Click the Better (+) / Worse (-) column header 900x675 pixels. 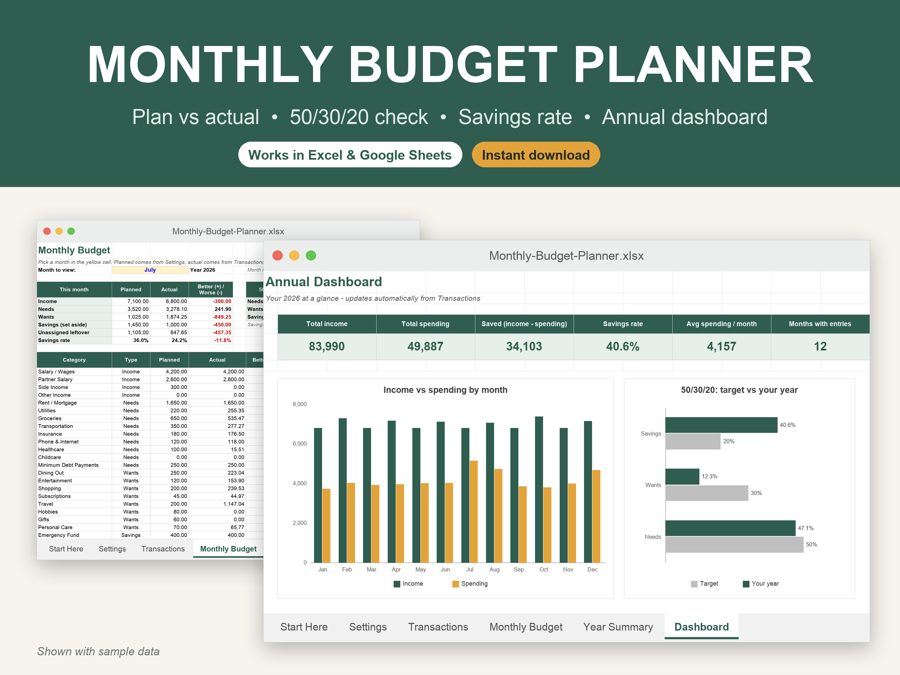pos(211,289)
